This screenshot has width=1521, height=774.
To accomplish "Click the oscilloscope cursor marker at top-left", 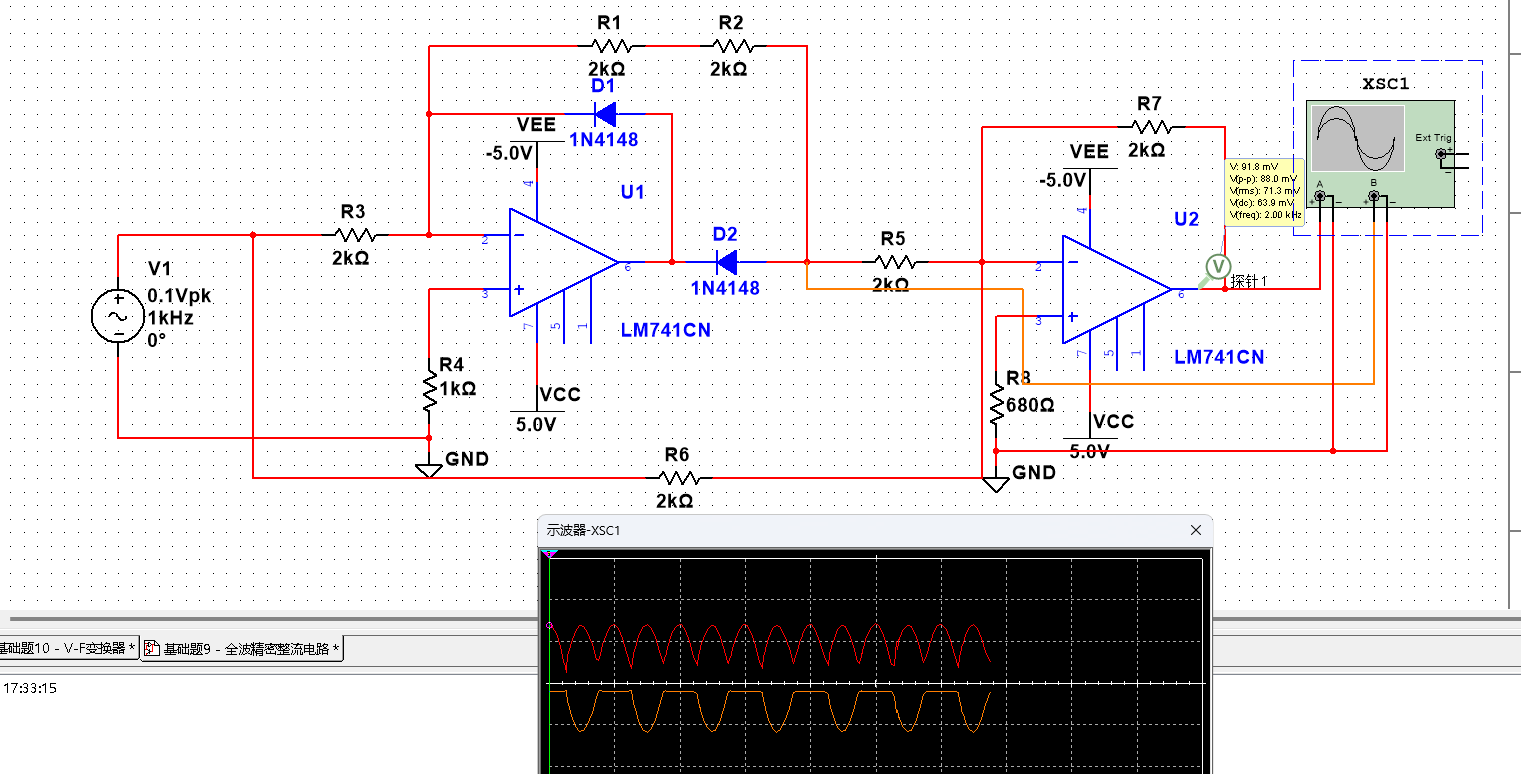I will [548, 553].
